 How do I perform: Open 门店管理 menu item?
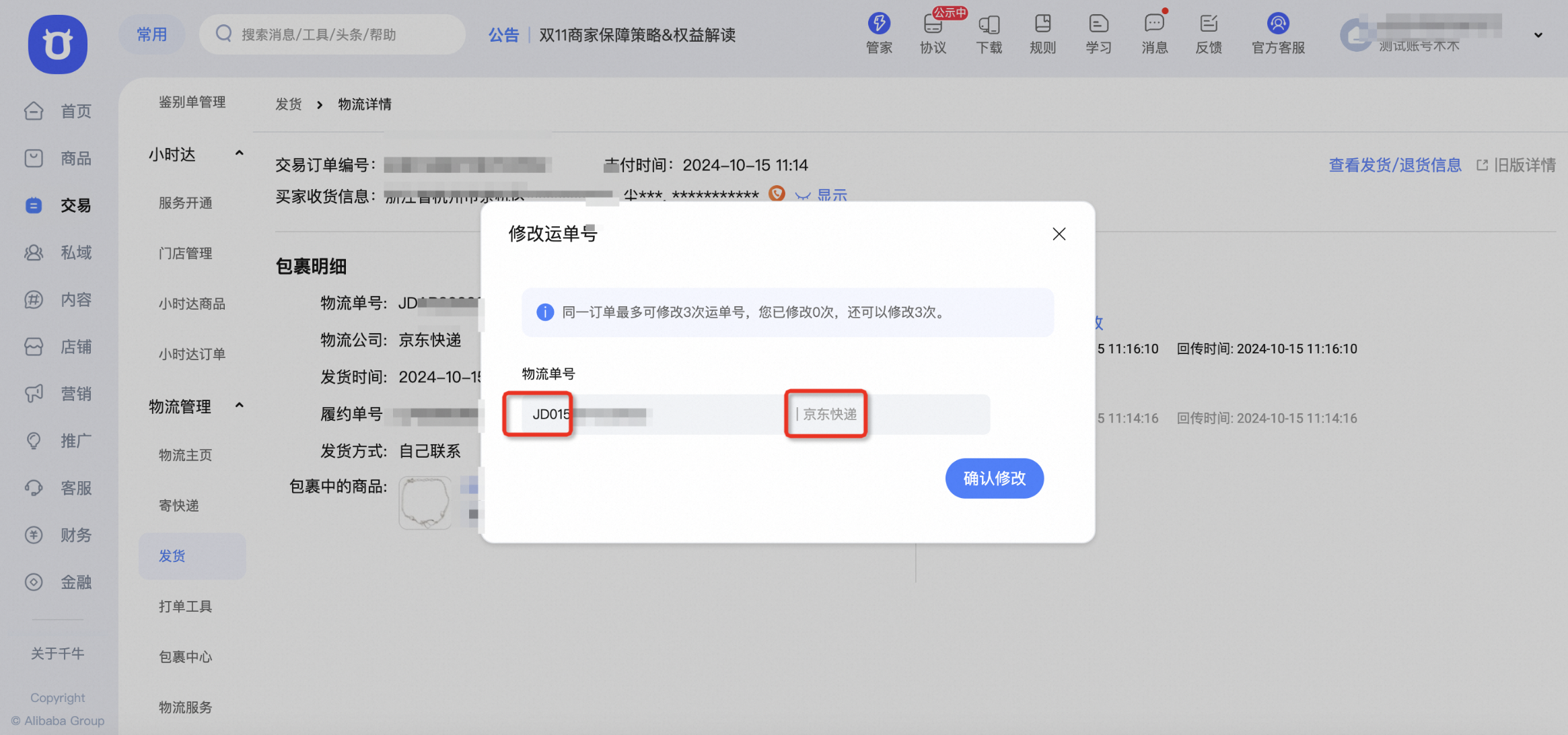(185, 254)
